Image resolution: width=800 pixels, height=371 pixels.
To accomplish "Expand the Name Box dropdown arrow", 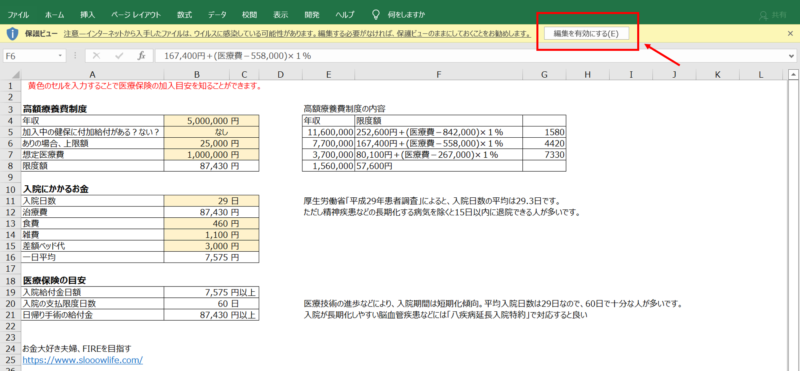I will [61, 55].
